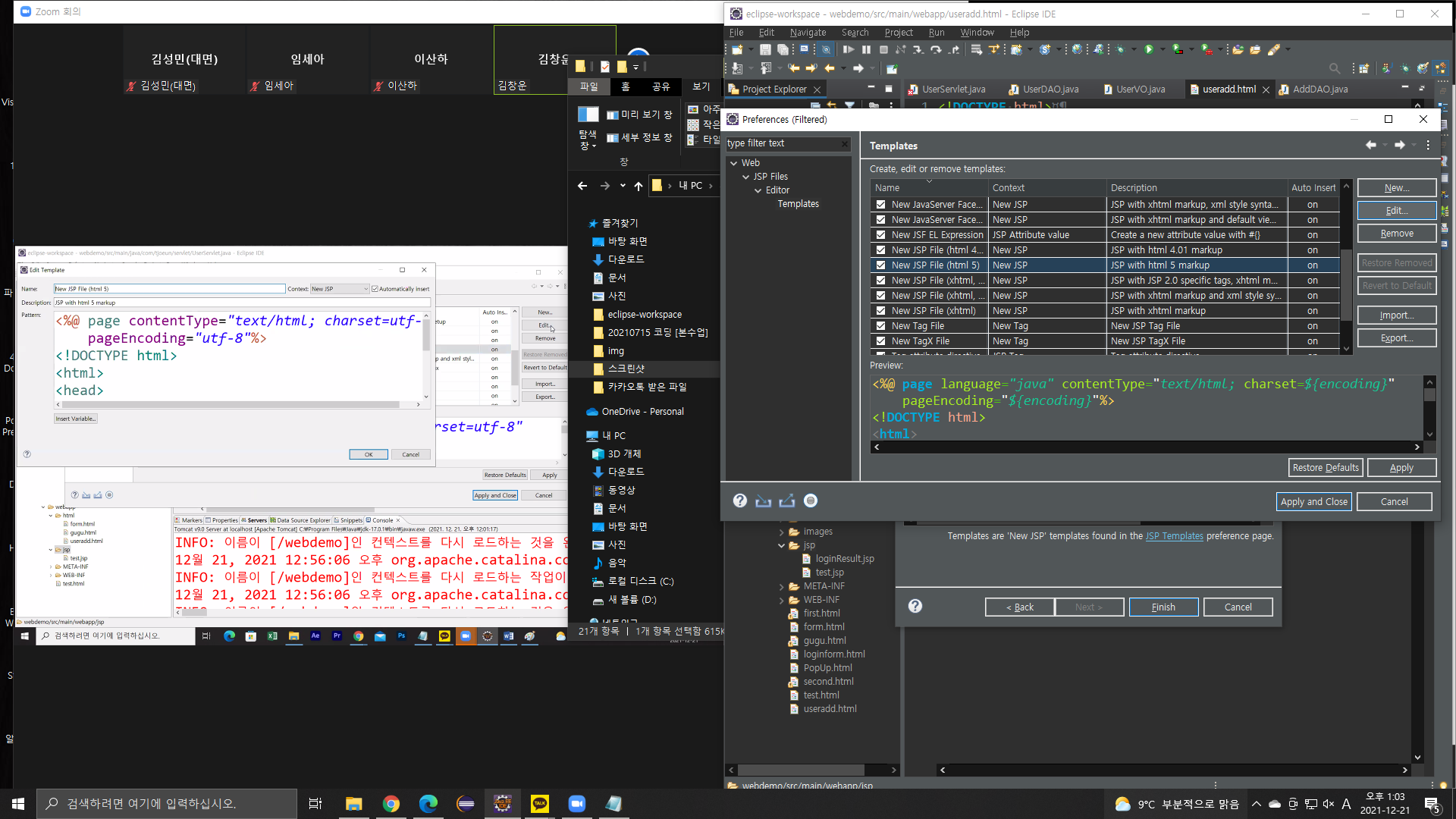The image size is (1456, 819).
Task: Collapse the Web preferences tree node
Action: [x=733, y=163]
